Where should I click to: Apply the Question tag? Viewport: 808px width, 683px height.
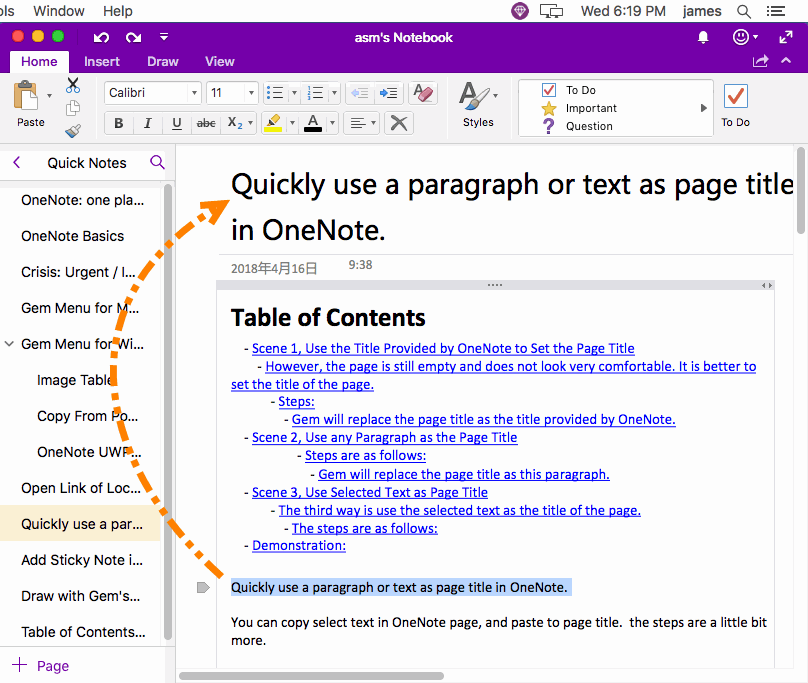(577, 126)
